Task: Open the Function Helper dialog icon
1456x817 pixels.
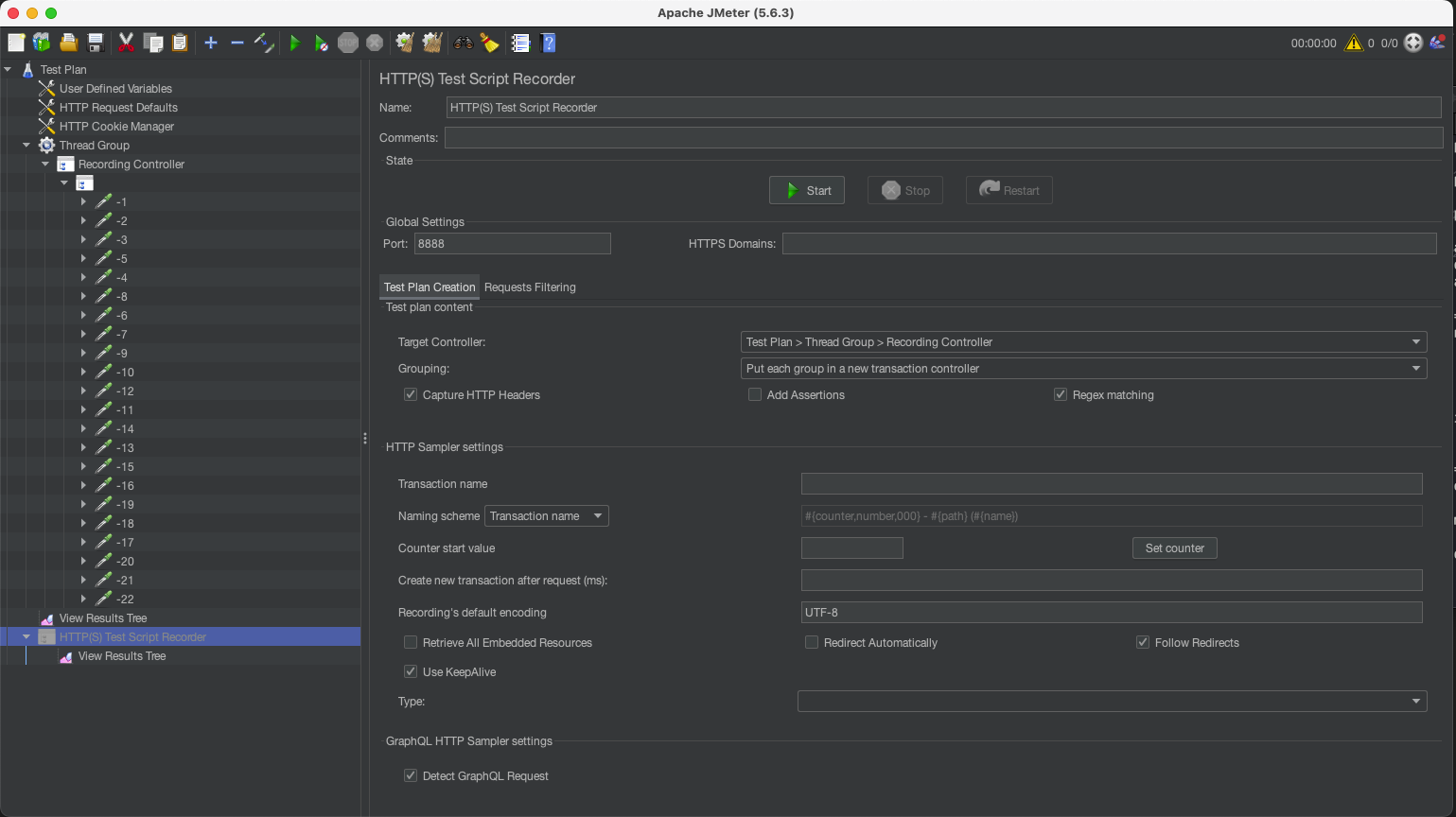Action: point(520,43)
